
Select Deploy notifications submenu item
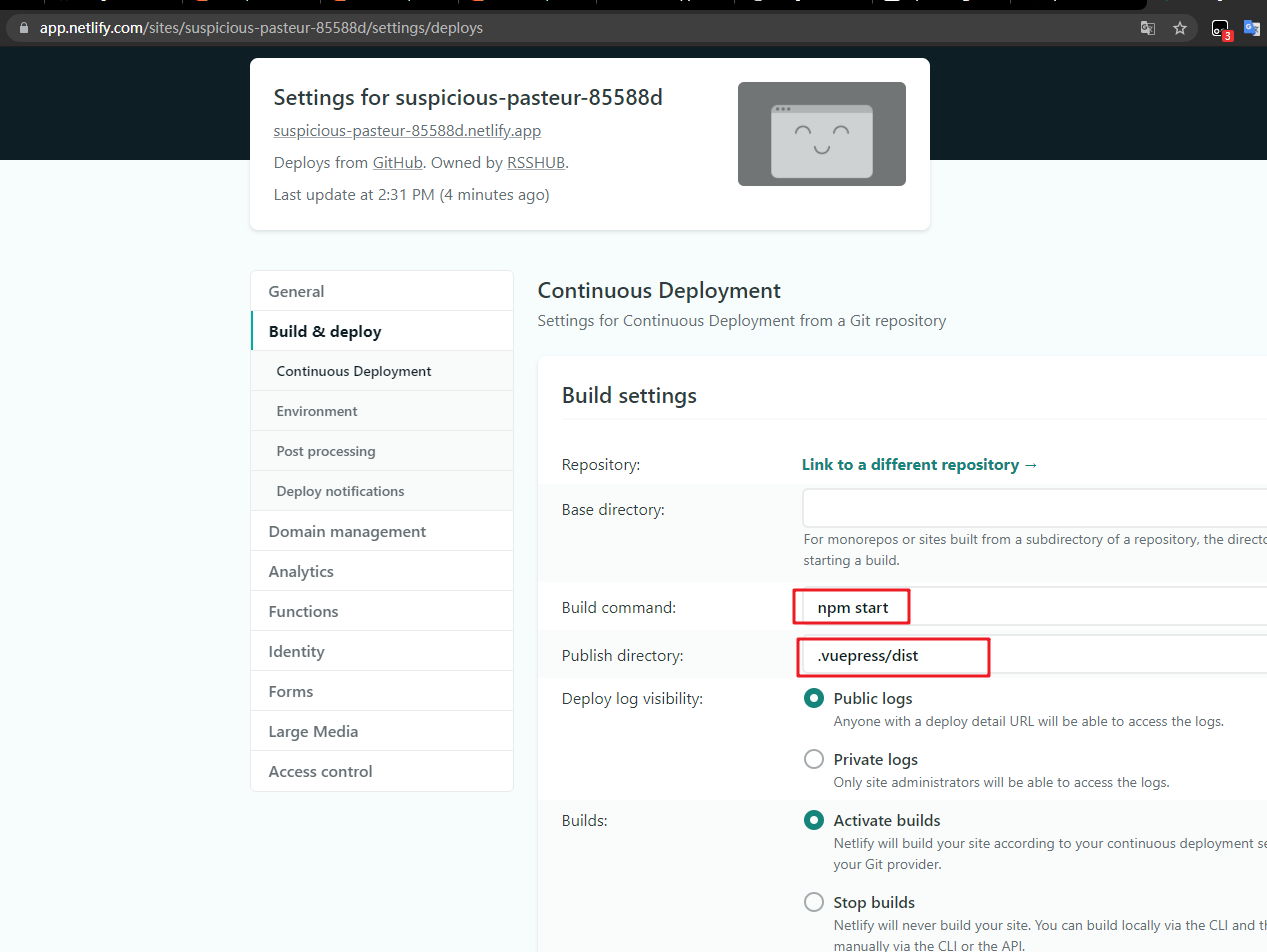(382, 491)
